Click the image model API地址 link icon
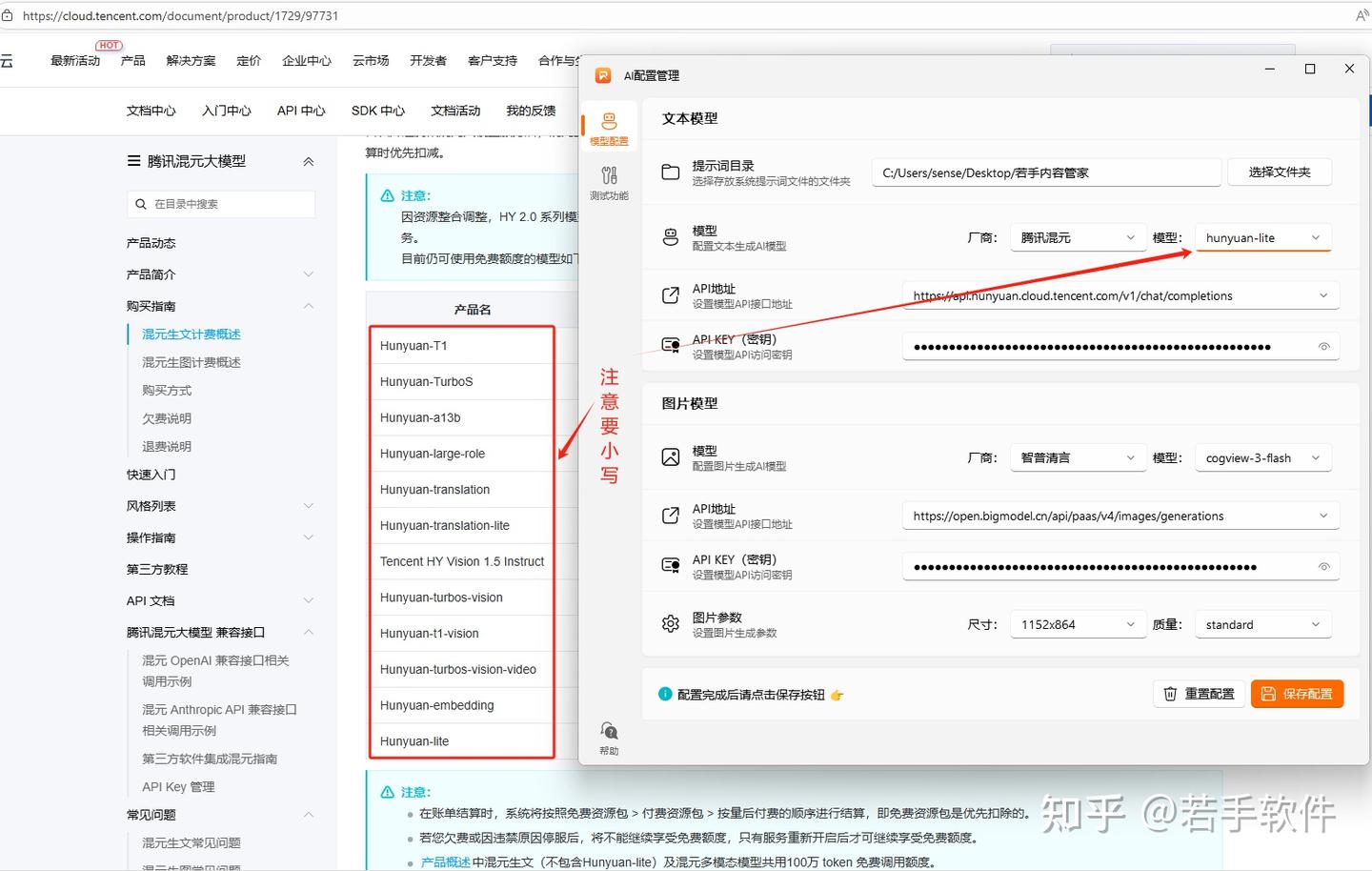Viewport: 1372px width, 871px height. 671,516
